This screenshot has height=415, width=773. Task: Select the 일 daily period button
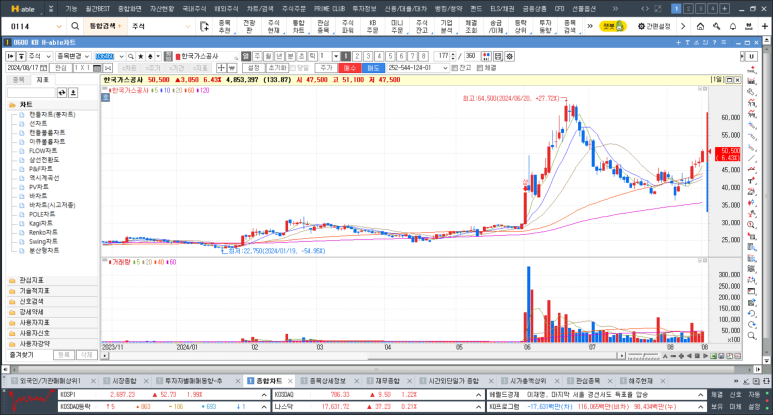[246, 57]
